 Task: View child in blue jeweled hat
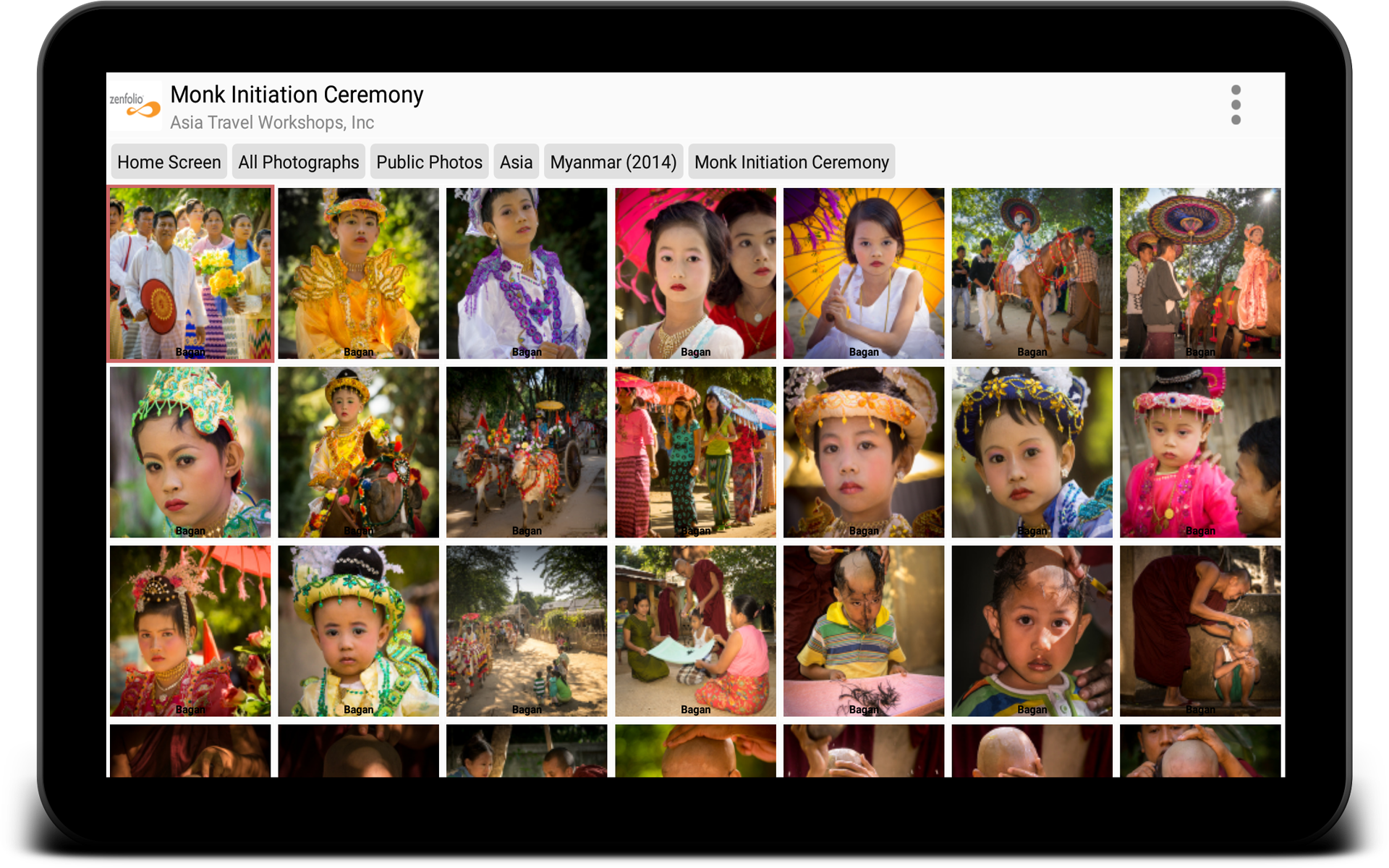[x=1032, y=452]
